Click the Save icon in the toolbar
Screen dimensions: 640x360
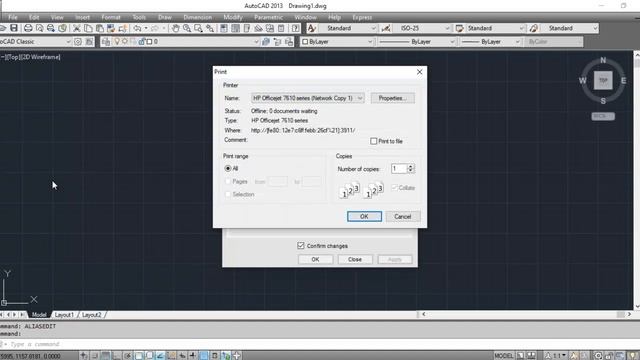[14, 28]
